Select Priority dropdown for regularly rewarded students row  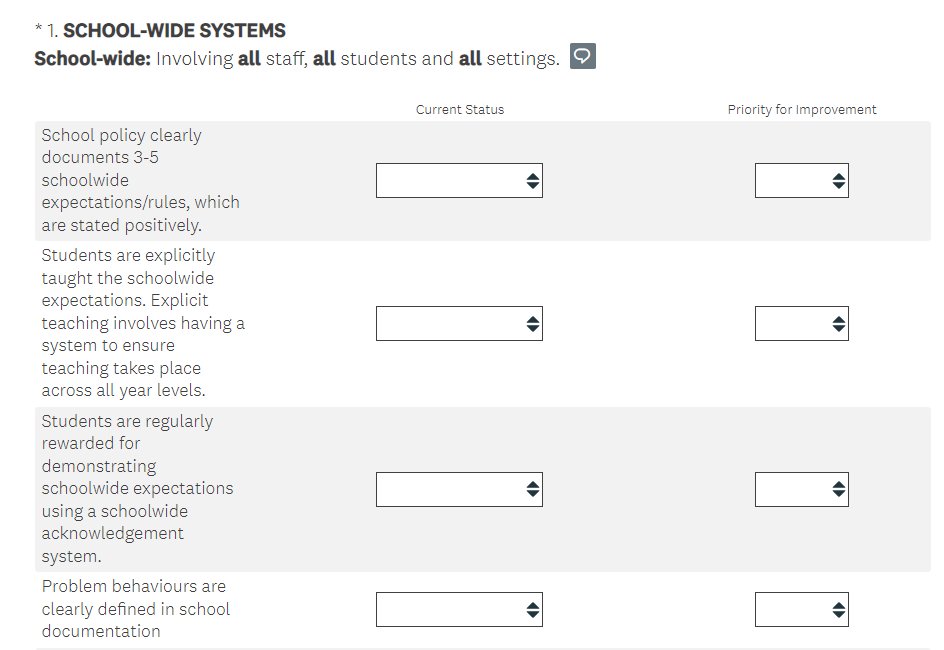pyautogui.click(x=801, y=489)
